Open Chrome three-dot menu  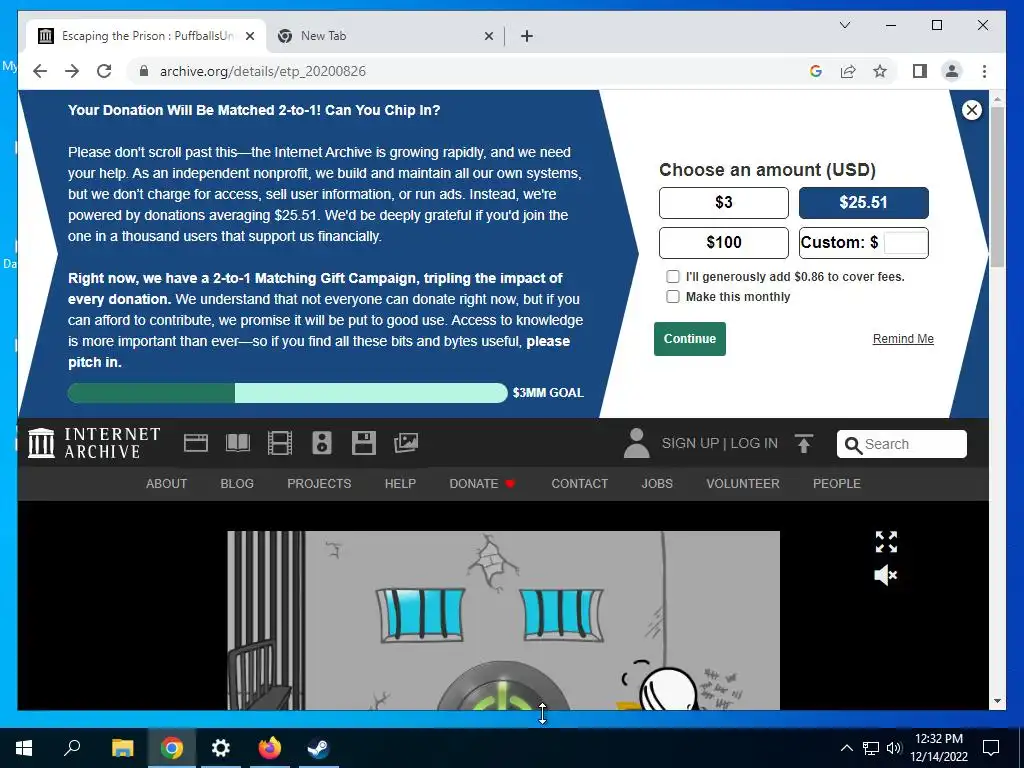[x=984, y=71]
